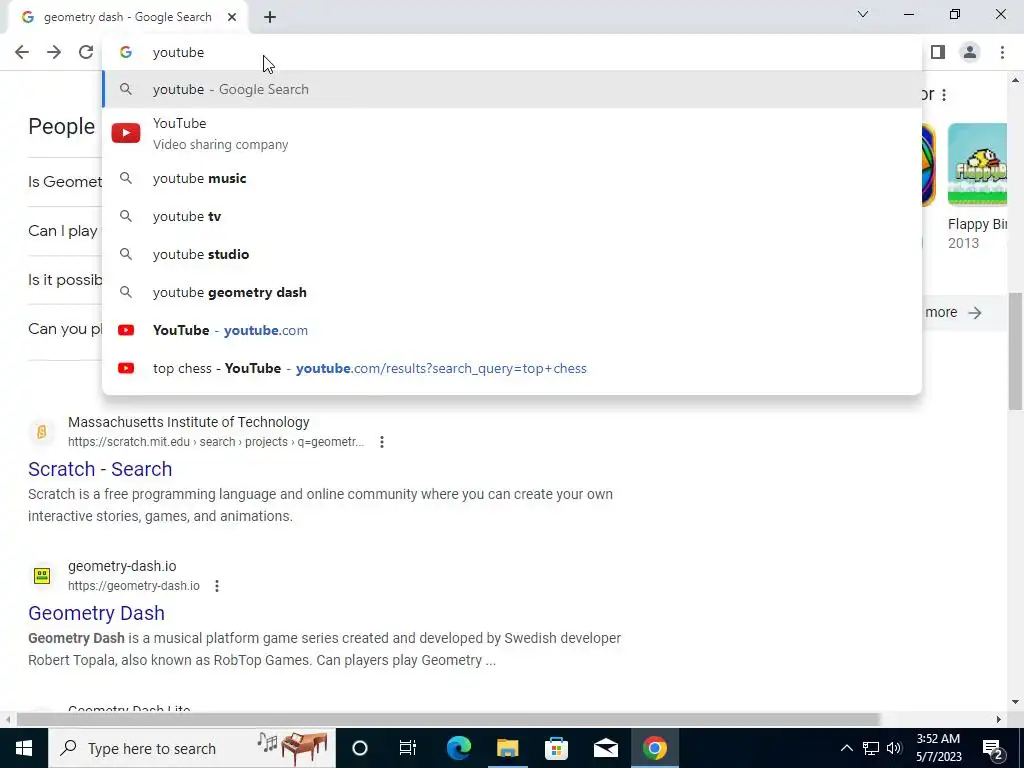Open the tab search chevron in title bar
The image size is (1024, 768).
[863, 14]
